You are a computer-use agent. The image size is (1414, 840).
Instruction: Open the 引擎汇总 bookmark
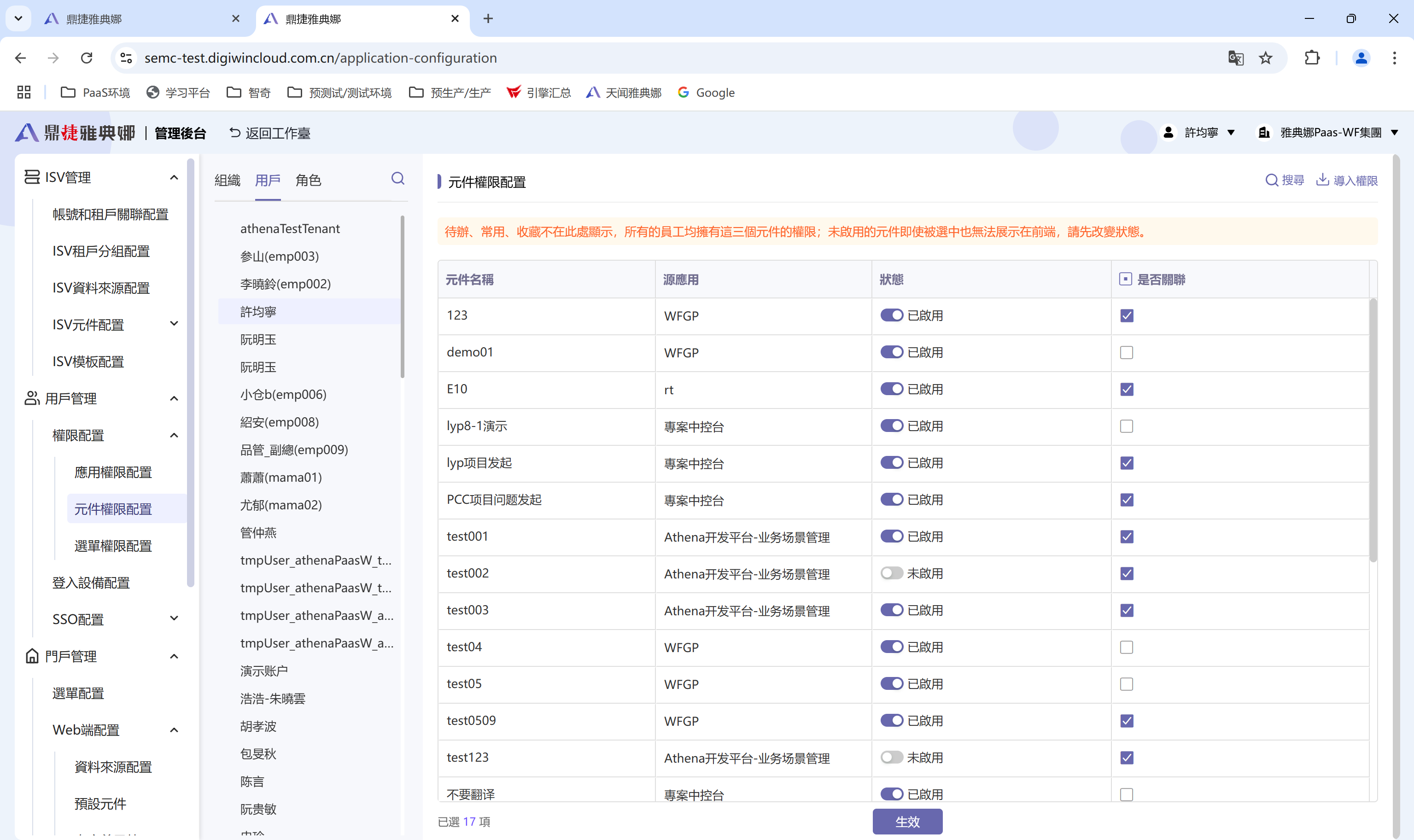point(539,92)
